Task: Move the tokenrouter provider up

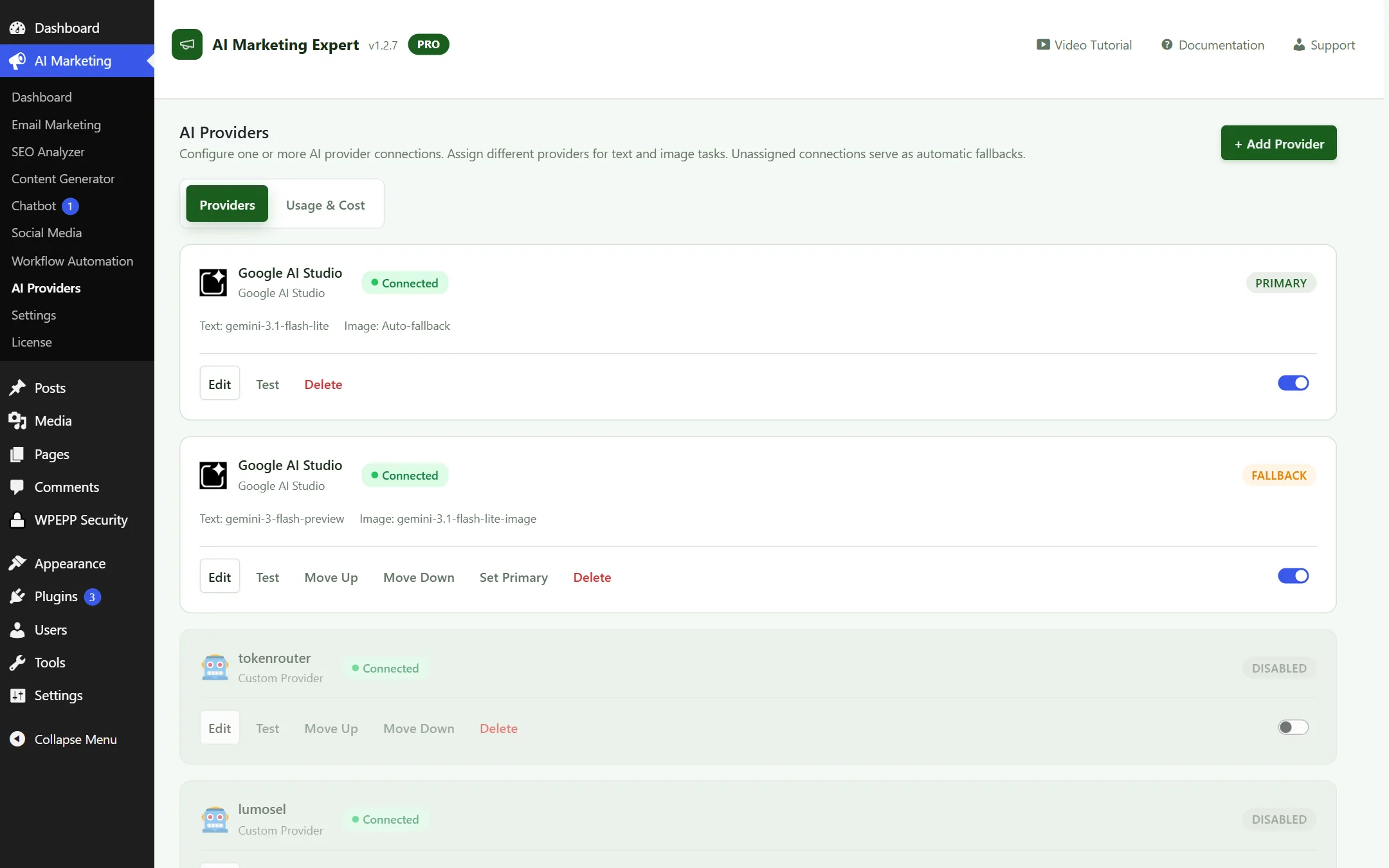Action: coord(331,728)
